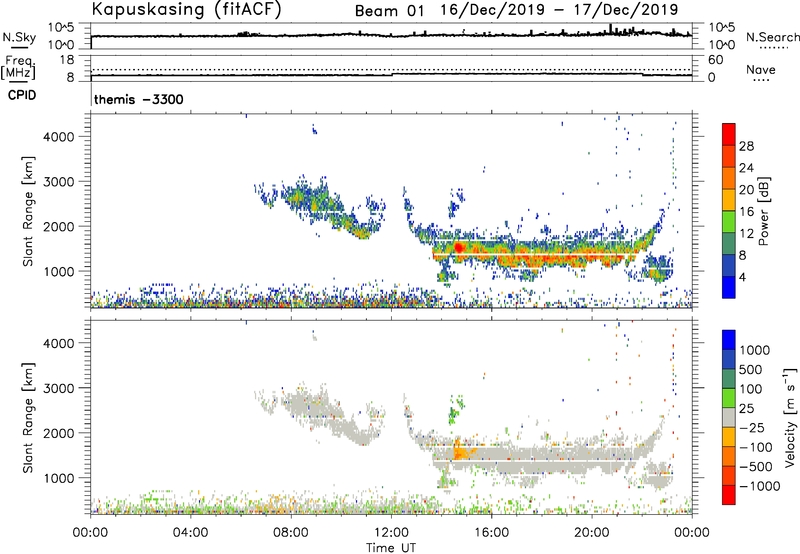Click the '1000' tick on the Velocity scale

[x=755, y=350]
